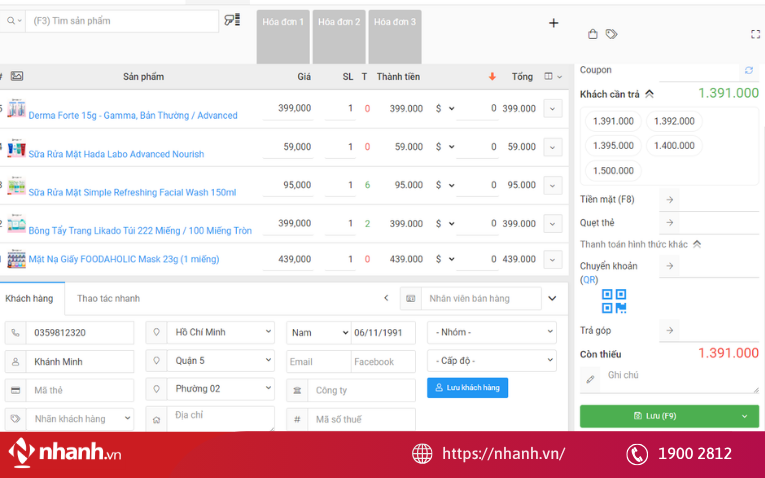The width and height of the screenshot is (765, 478).
Task: Add a new invoice with the plus icon
Action: tap(553, 23)
